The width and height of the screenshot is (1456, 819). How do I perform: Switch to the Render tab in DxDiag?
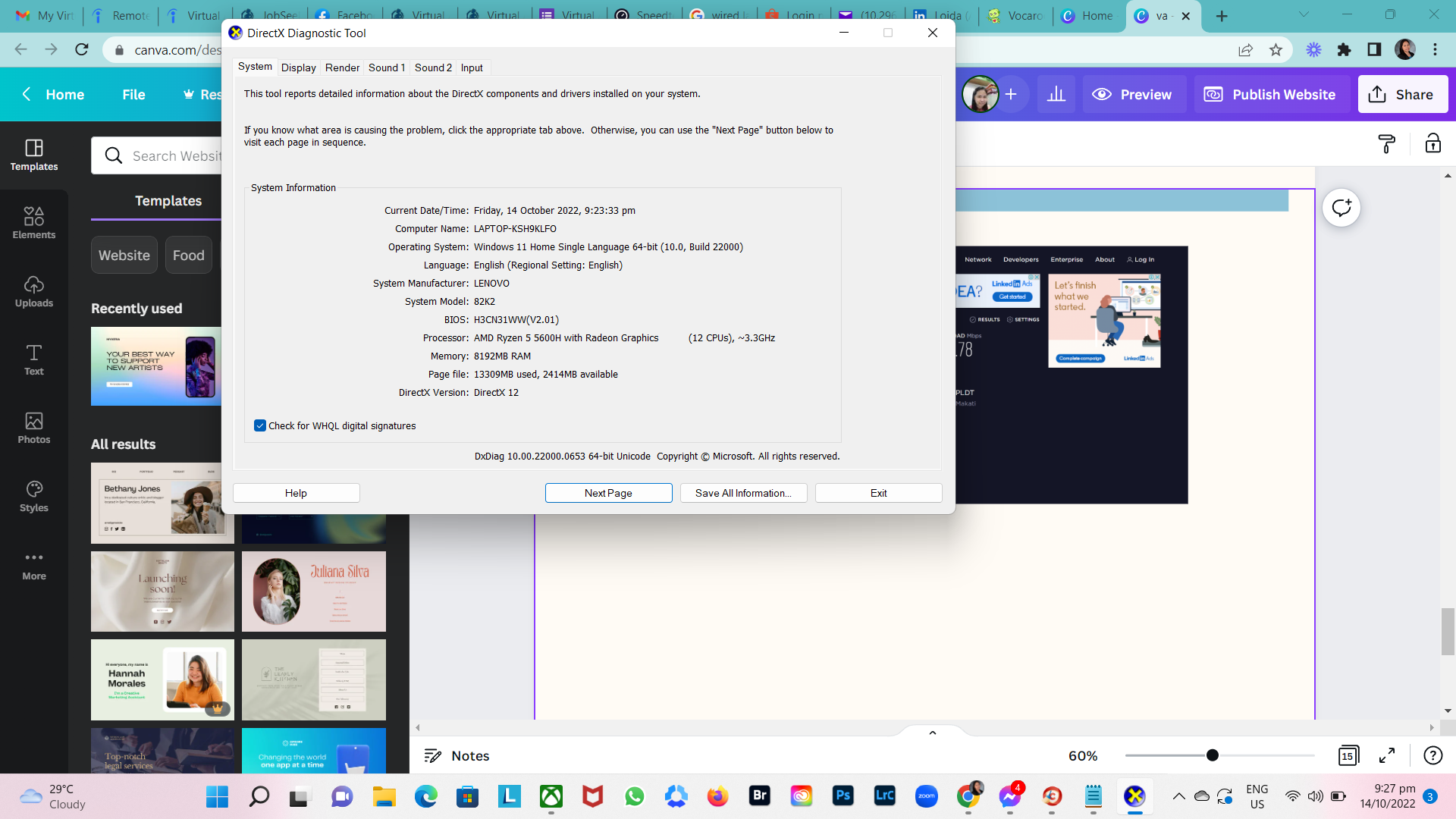342,67
